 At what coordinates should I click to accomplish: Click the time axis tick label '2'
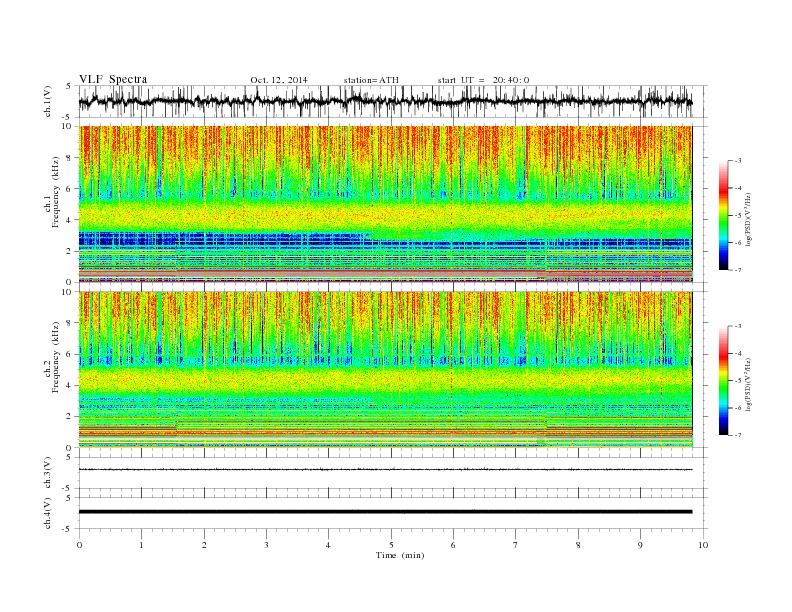pos(204,545)
